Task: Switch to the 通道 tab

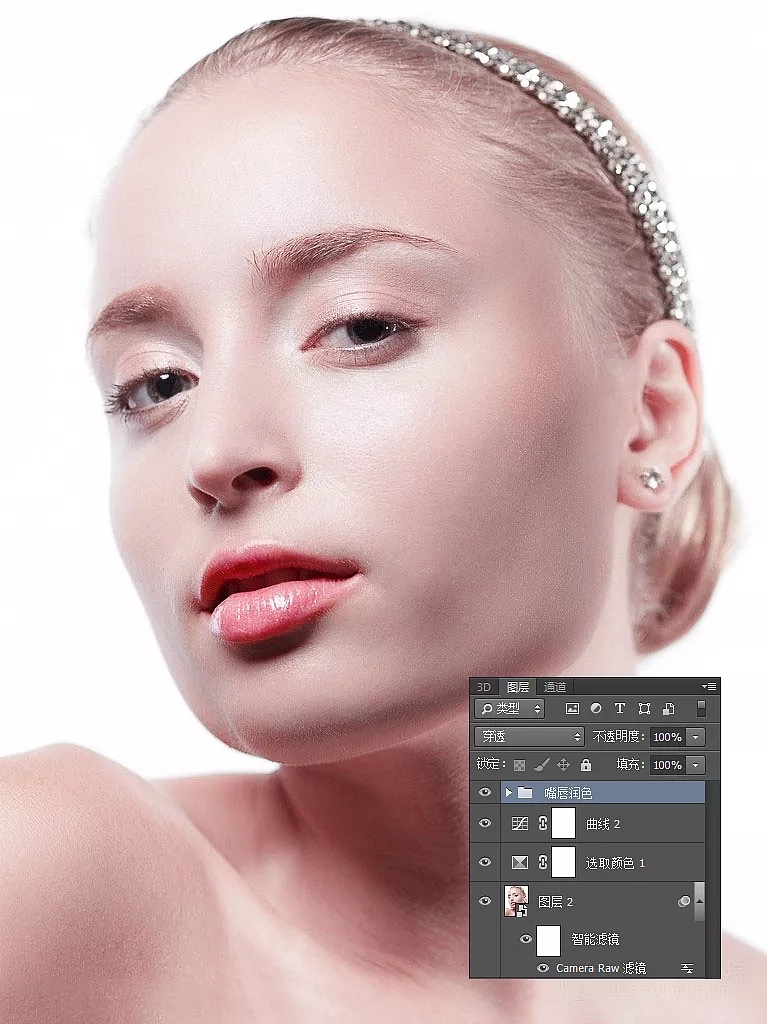Action: pyautogui.click(x=555, y=686)
